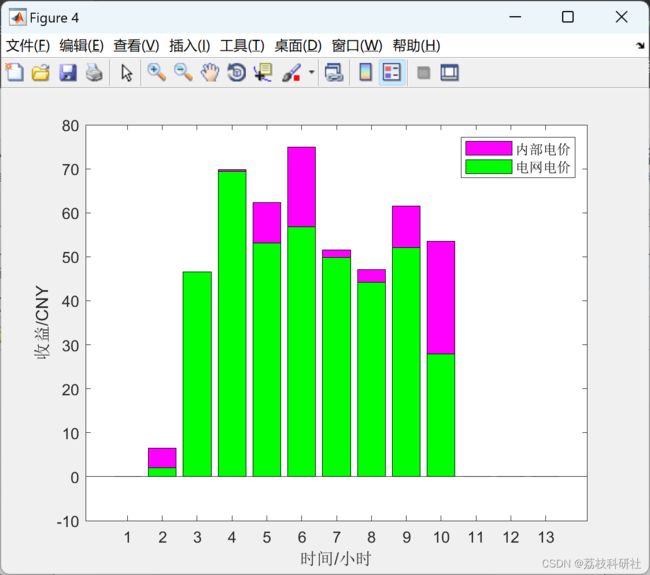Open the 编辑(E) menu
The width and height of the screenshot is (650, 575).
coord(81,46)
